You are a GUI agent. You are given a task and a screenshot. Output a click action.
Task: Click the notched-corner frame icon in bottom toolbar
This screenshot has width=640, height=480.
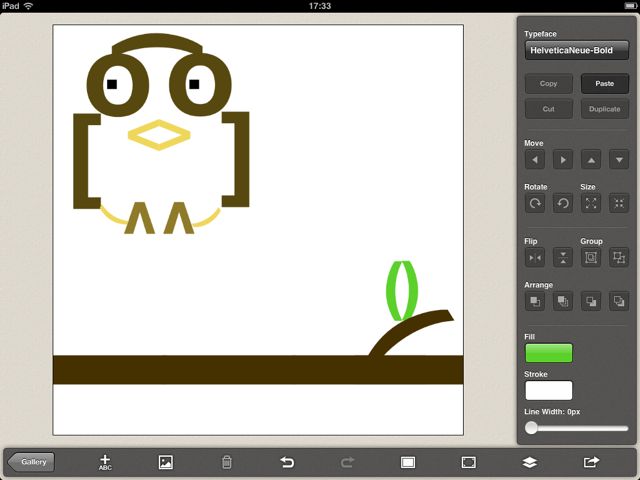pyautogui.click(x=469, y=462)
